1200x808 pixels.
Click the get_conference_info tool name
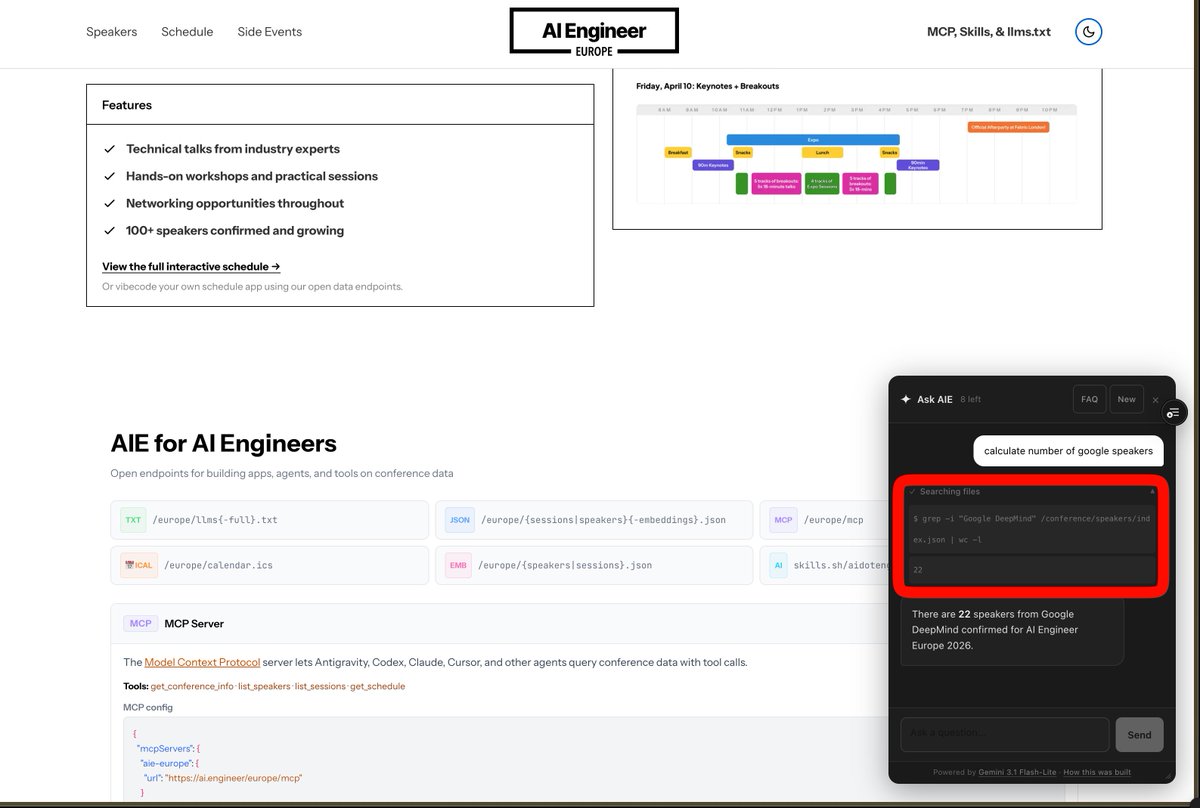(191, 686)
